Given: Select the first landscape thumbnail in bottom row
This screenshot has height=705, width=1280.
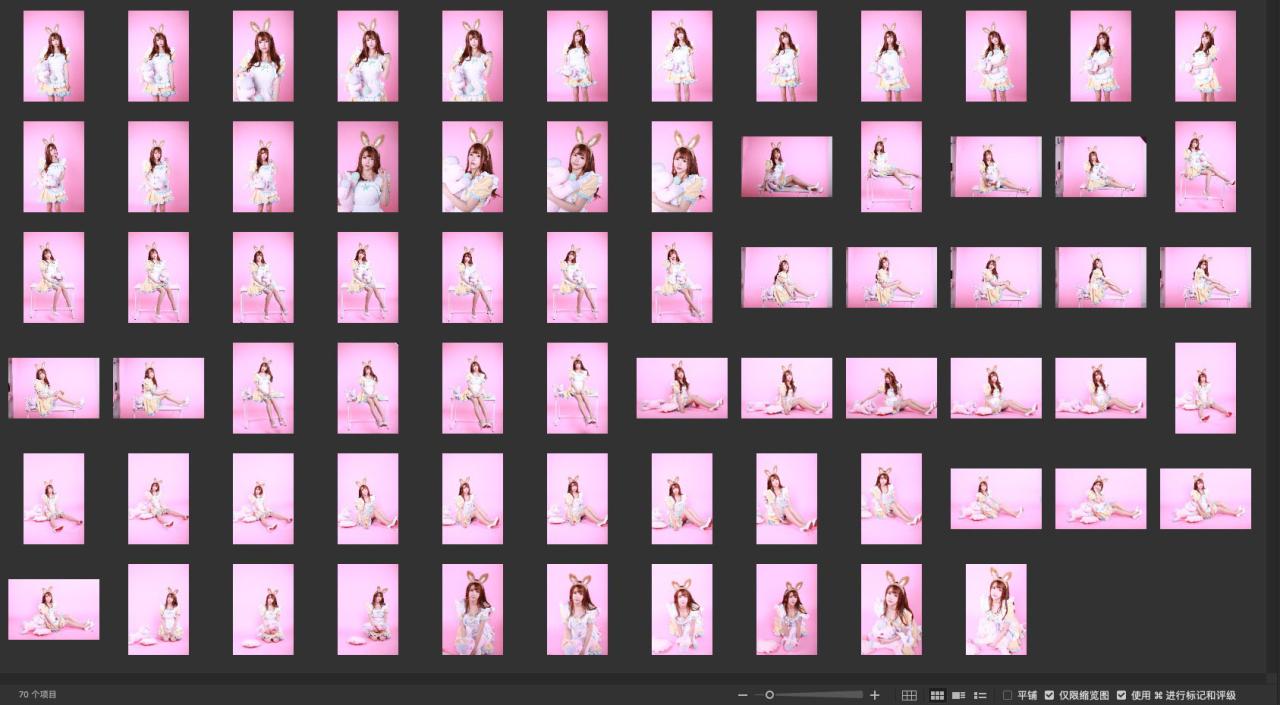Looking at the screenshot, I should [53, 609].
